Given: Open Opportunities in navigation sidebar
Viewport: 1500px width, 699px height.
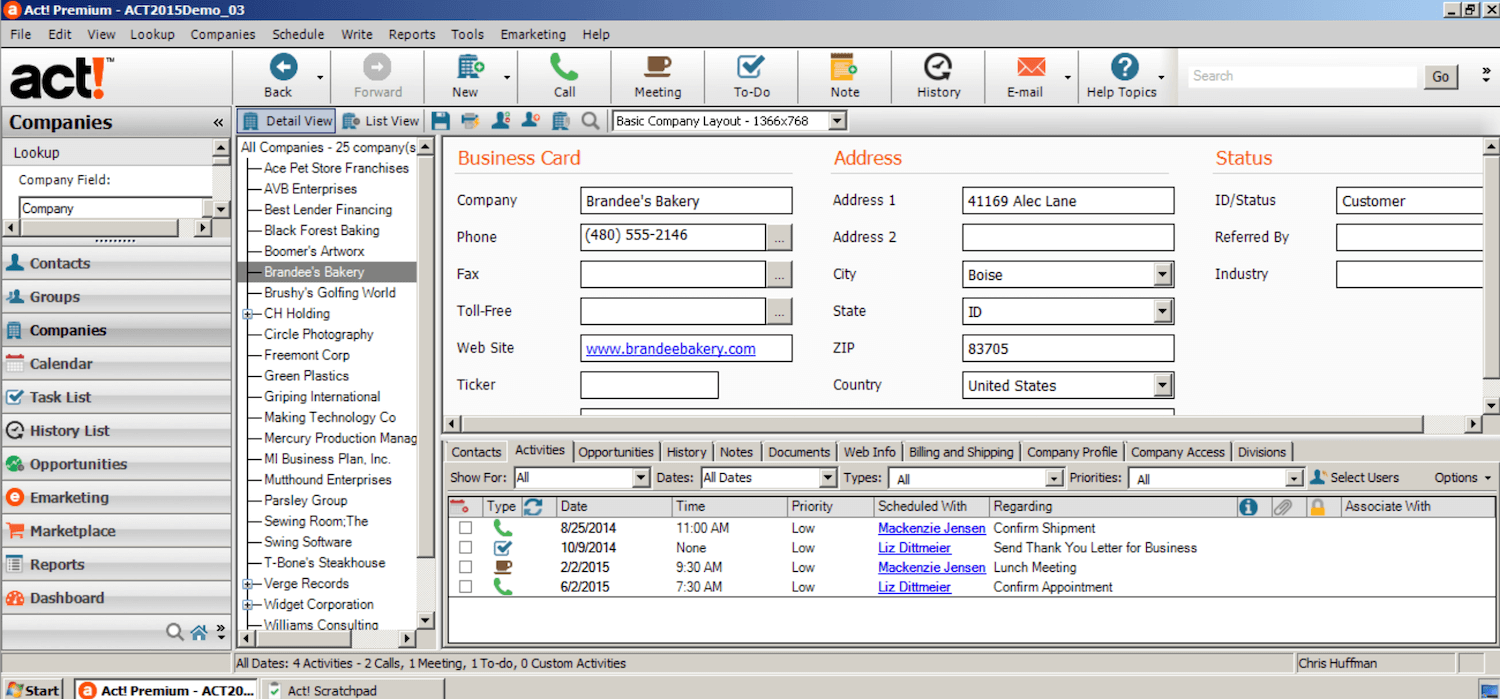Looking at the screenshot, I should point(116,464).
